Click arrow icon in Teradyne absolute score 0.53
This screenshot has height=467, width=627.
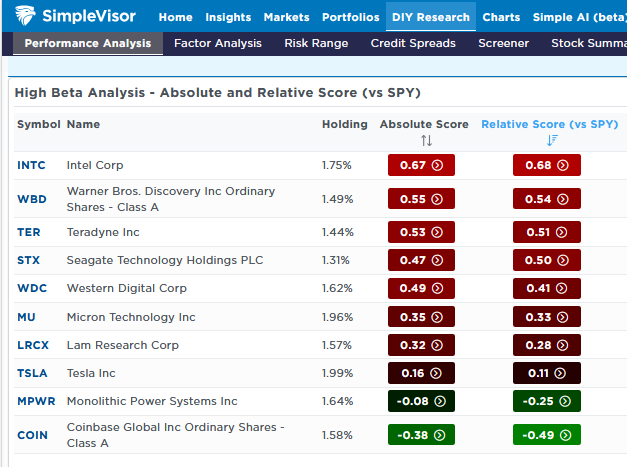click(x=437, y=233)
